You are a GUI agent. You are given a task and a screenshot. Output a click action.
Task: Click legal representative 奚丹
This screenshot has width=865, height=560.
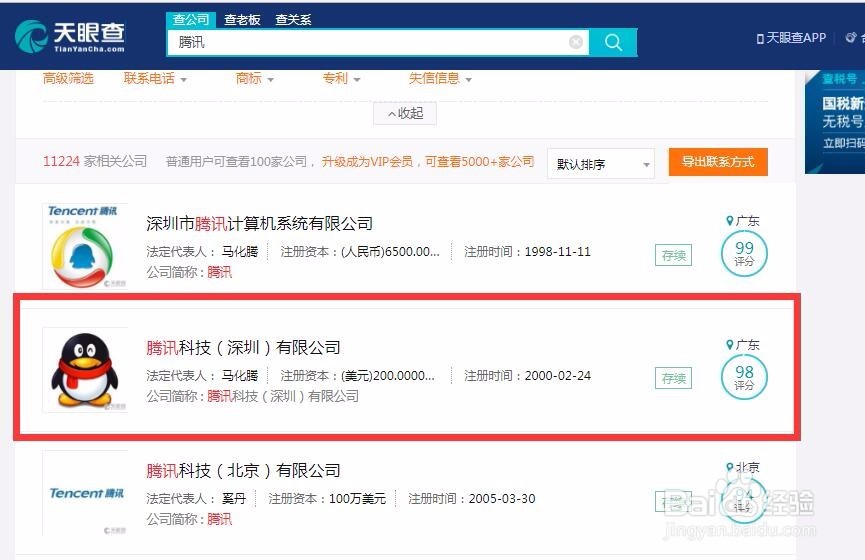pos(234,499)
